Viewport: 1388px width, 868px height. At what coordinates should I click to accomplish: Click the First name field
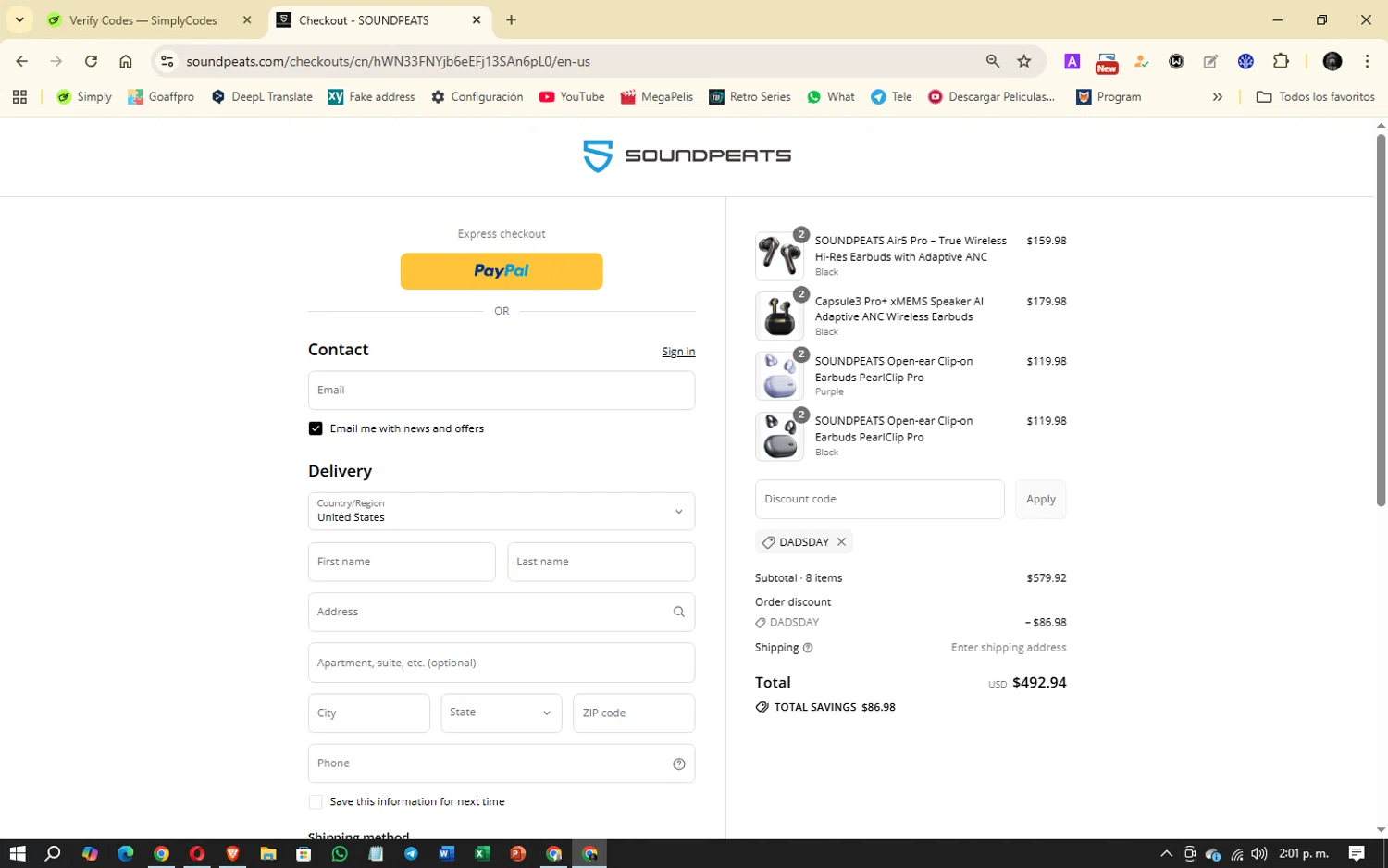402,562
